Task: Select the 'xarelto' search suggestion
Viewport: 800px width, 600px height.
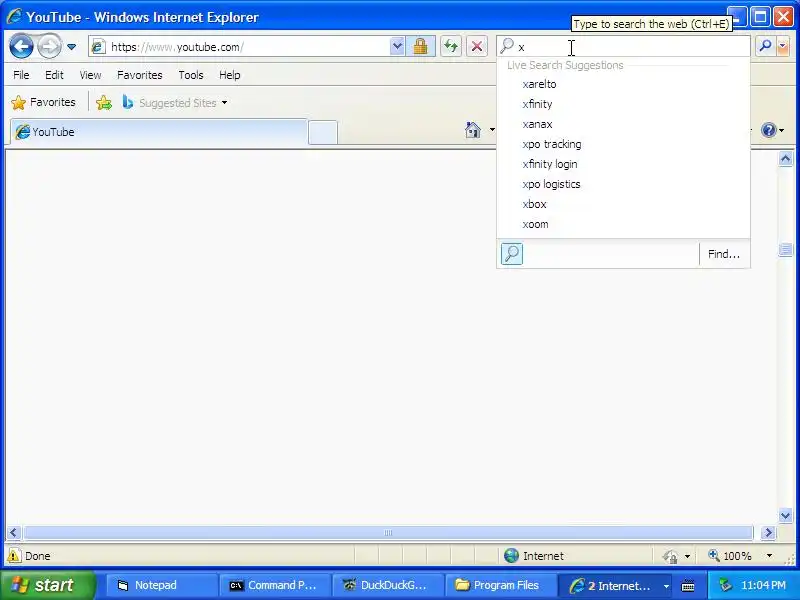Action: coord(623,84)
